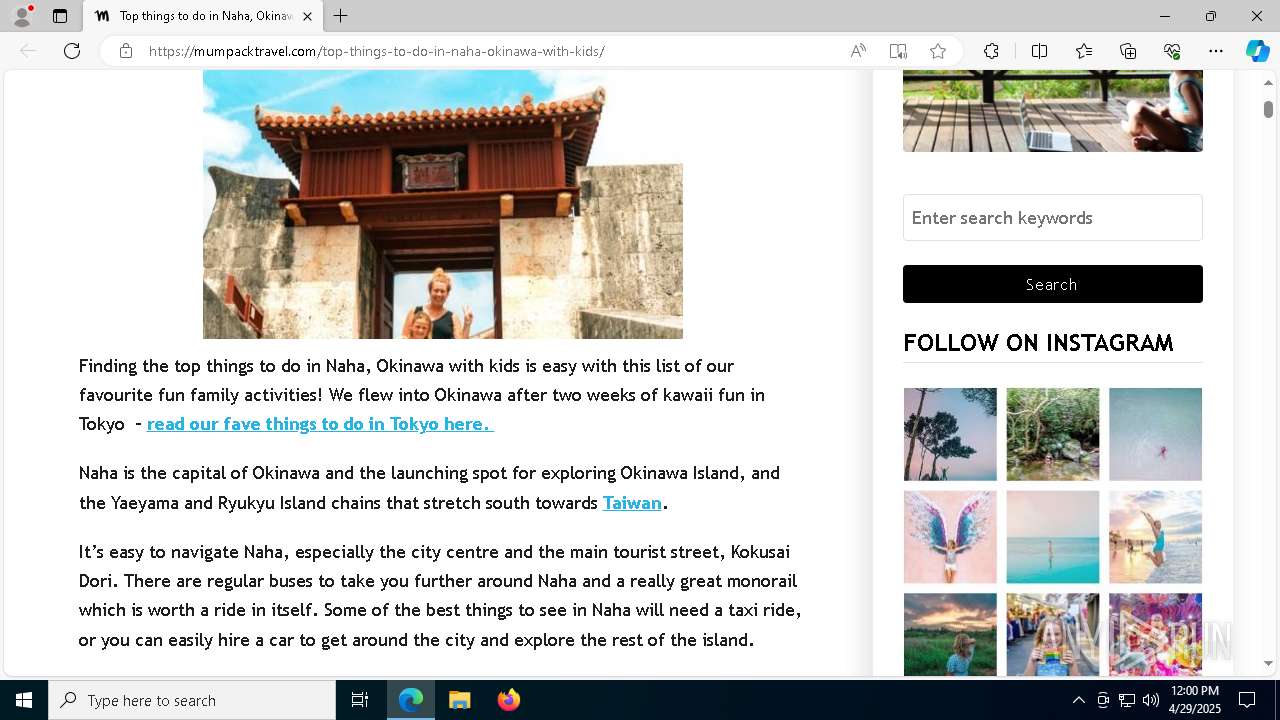Viewport: 1280px width, 720px height.
Task: Open browser Extensions icon
Action: click(991, 51)
